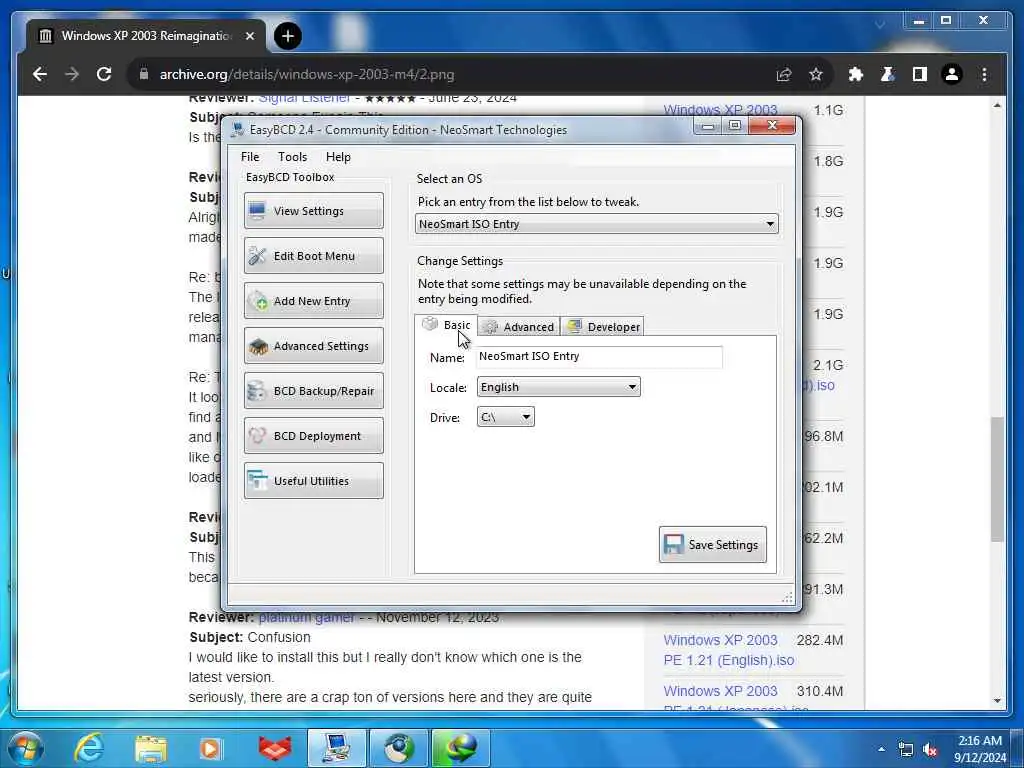Open Windows Media Player from taskbar
This screenshot has height=768, width=1024.
click(210, 748)
